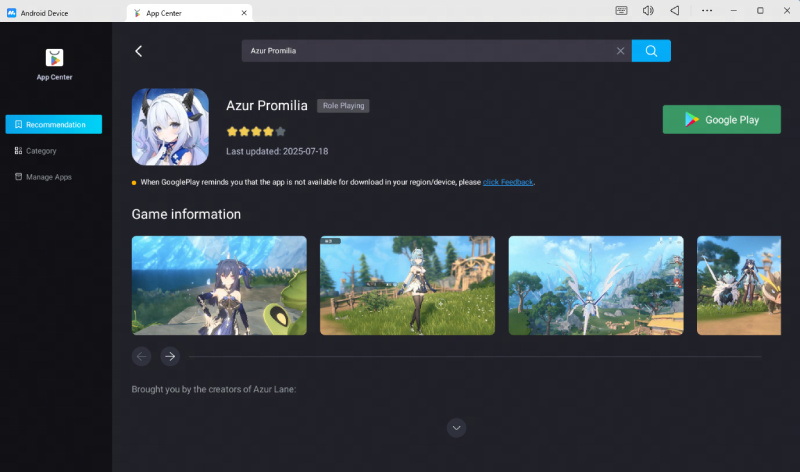The image size is (800, 472).
Task: Click the blue search magnifier button
Action: (651, 51)
